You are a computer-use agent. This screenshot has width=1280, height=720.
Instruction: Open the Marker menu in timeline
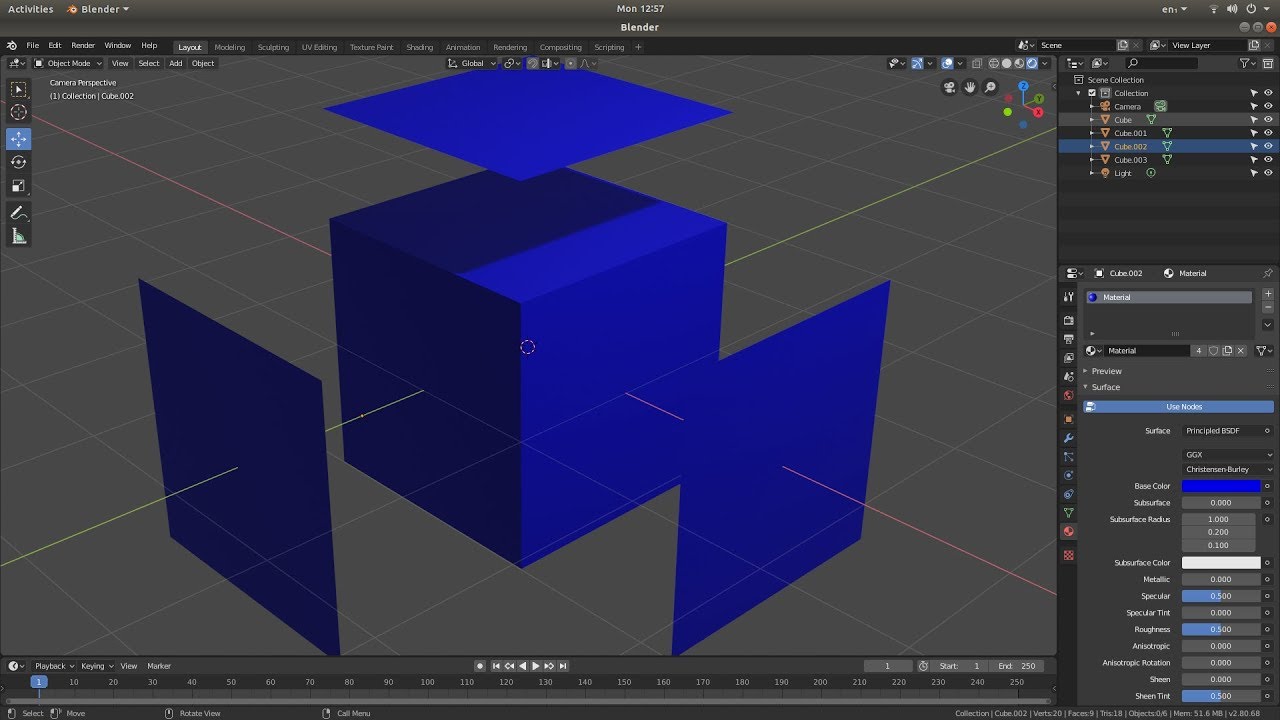159,666
